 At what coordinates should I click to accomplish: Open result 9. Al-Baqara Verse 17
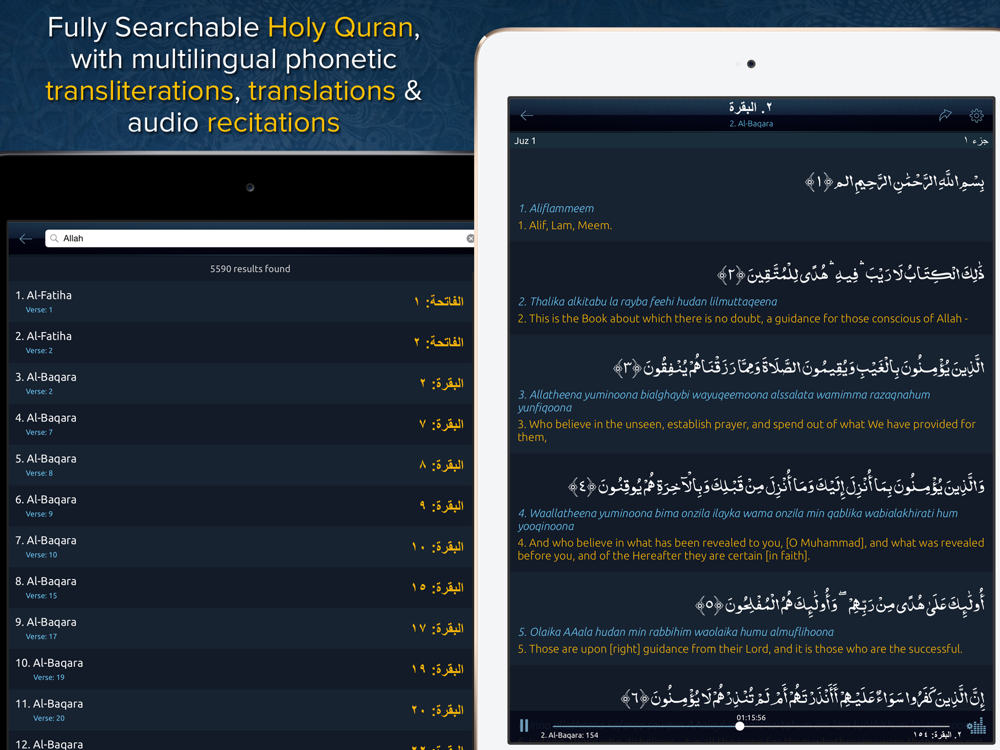coord(240,628)
